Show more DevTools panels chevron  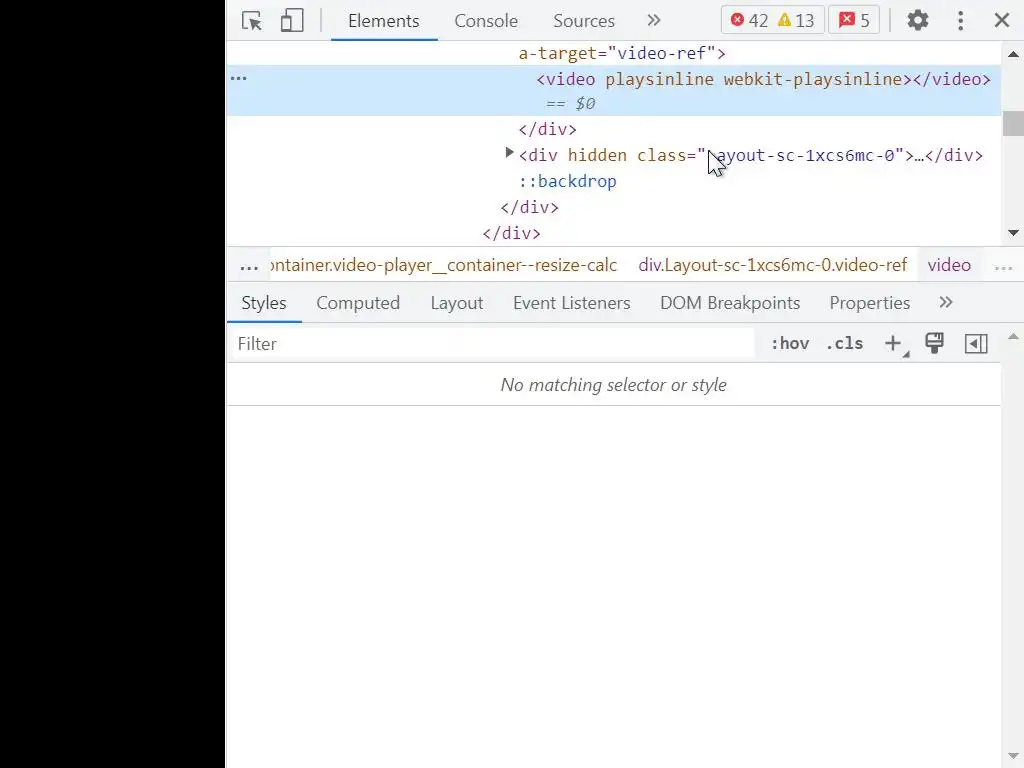(x=654, y=21)
